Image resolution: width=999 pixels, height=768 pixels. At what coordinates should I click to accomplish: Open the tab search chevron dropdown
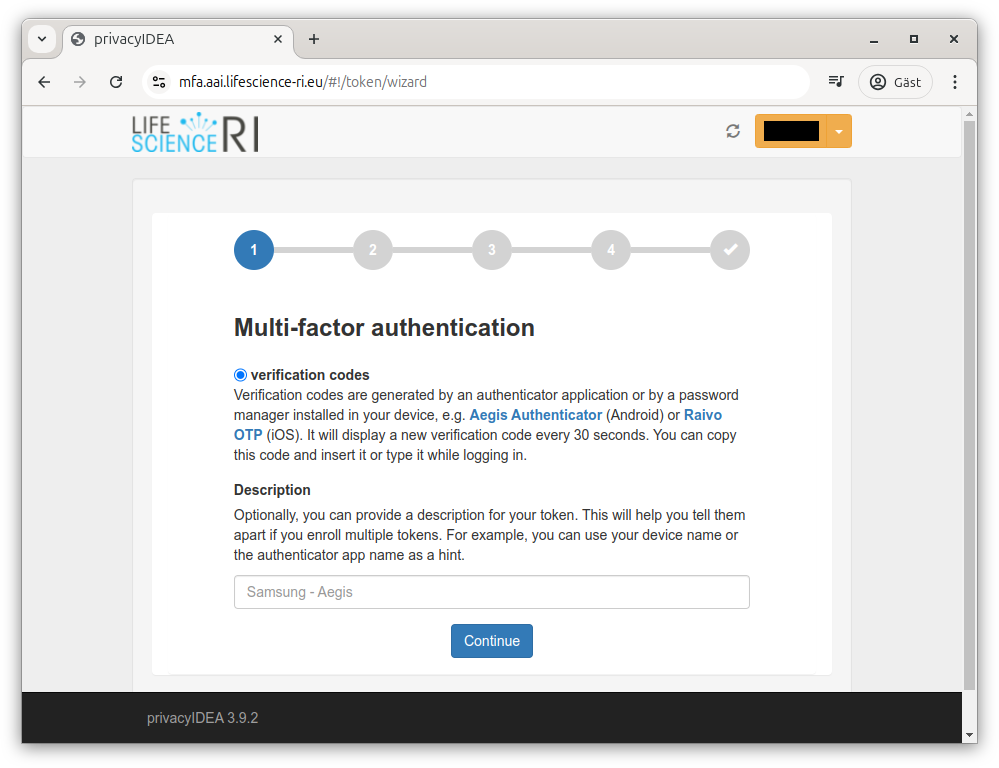click(x=42, y=39)
